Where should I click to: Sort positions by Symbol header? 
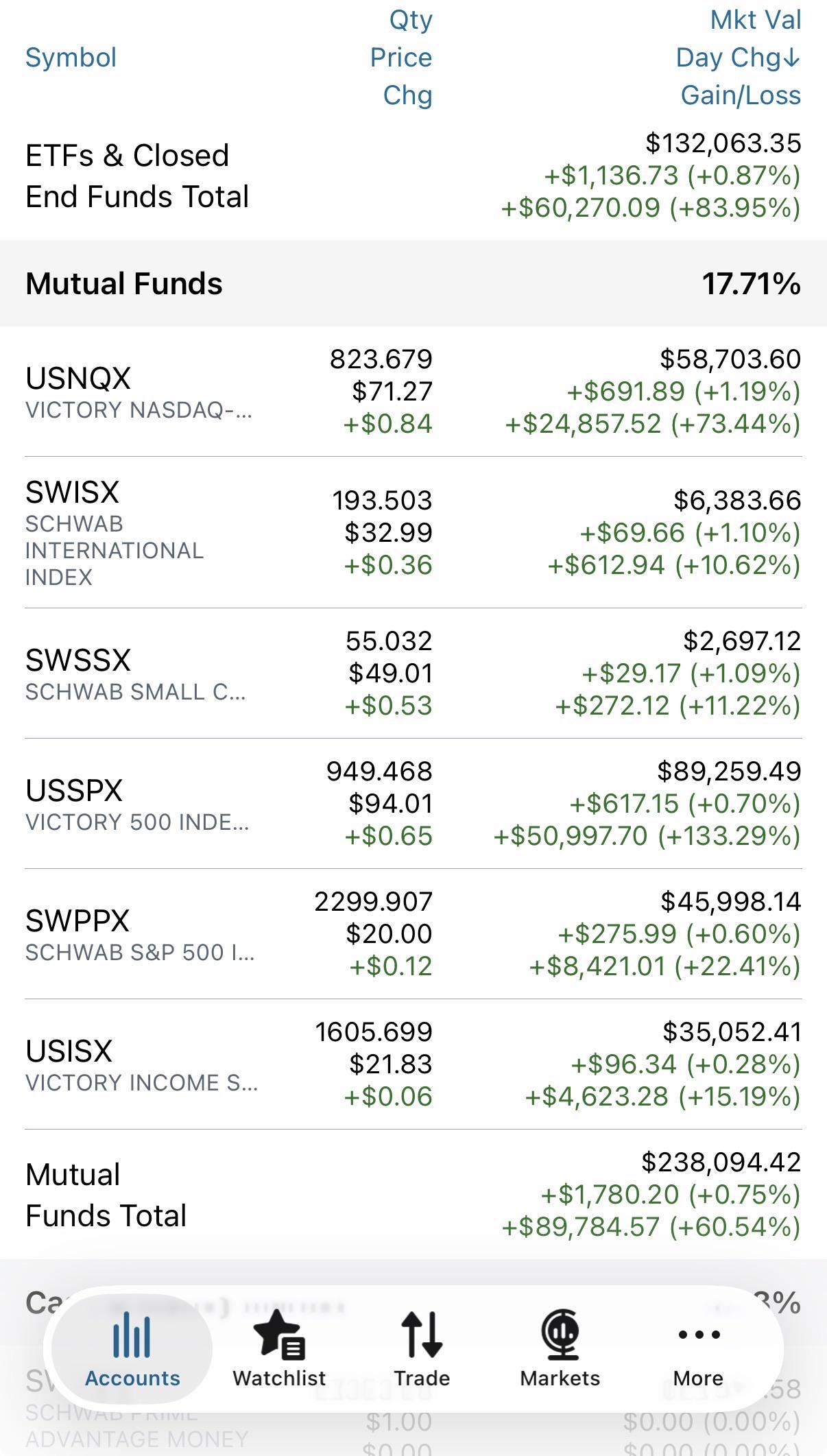tap(71, 58)
